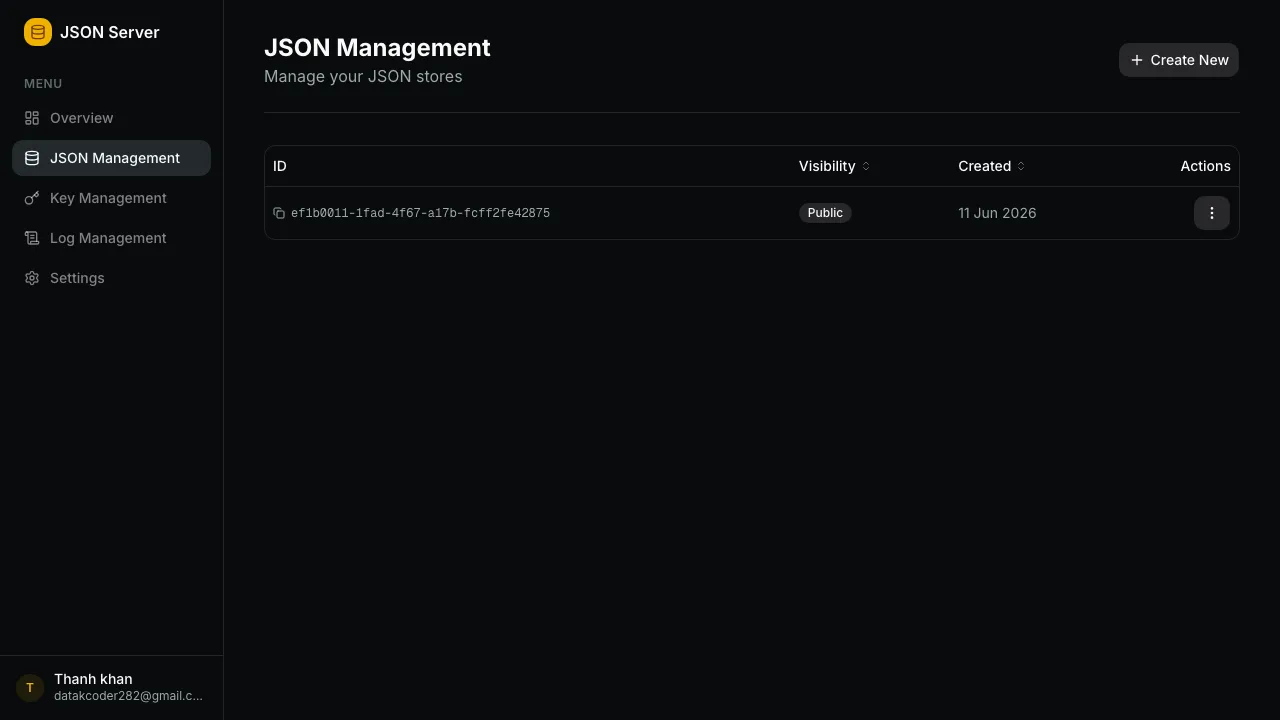
Task: Create a new JSON store
Action: [1179, 60]
